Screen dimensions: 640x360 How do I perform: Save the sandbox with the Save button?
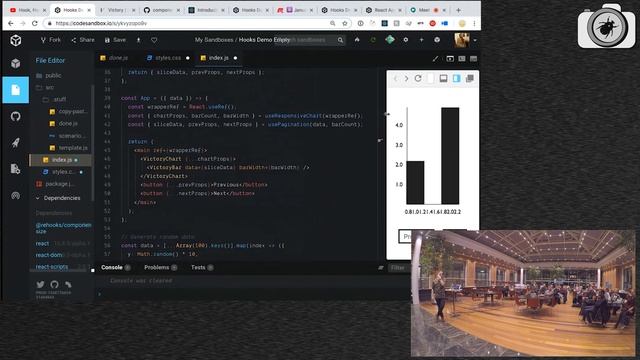[115, 40]
